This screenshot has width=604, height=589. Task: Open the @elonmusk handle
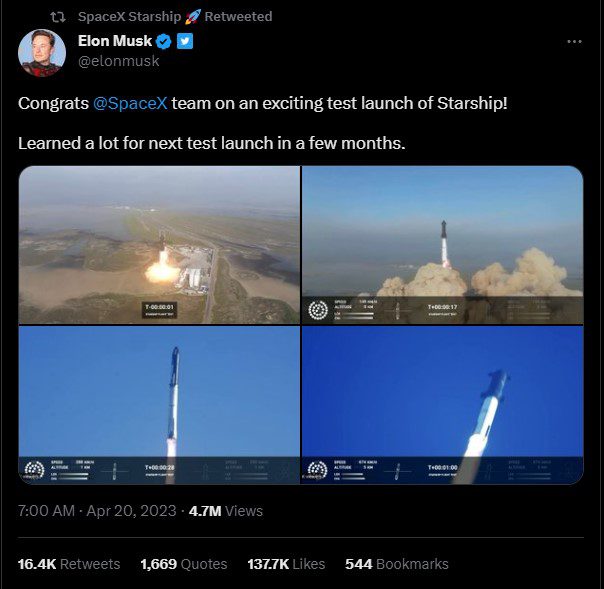[x=118, y=61]
